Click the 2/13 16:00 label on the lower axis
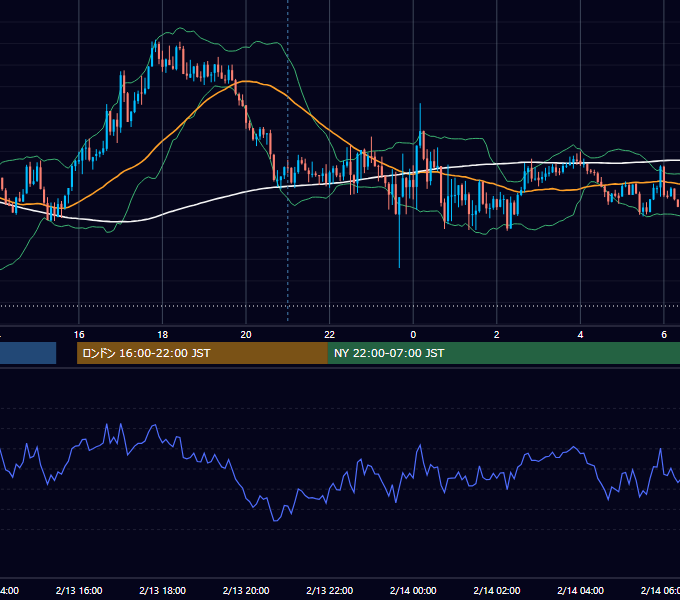Screen dimensions: 680x600 [x=79, y=591]
